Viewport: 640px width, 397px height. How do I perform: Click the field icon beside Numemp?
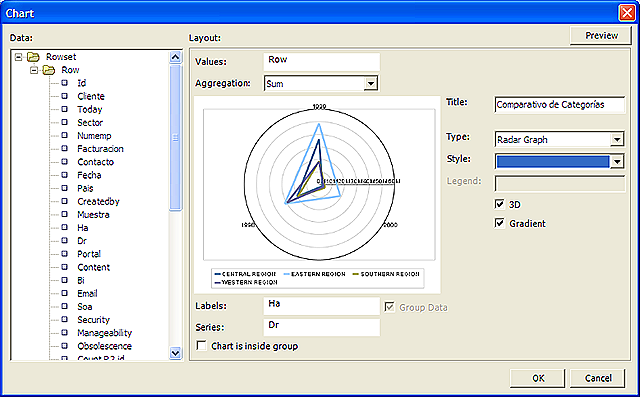click(64, 135)
